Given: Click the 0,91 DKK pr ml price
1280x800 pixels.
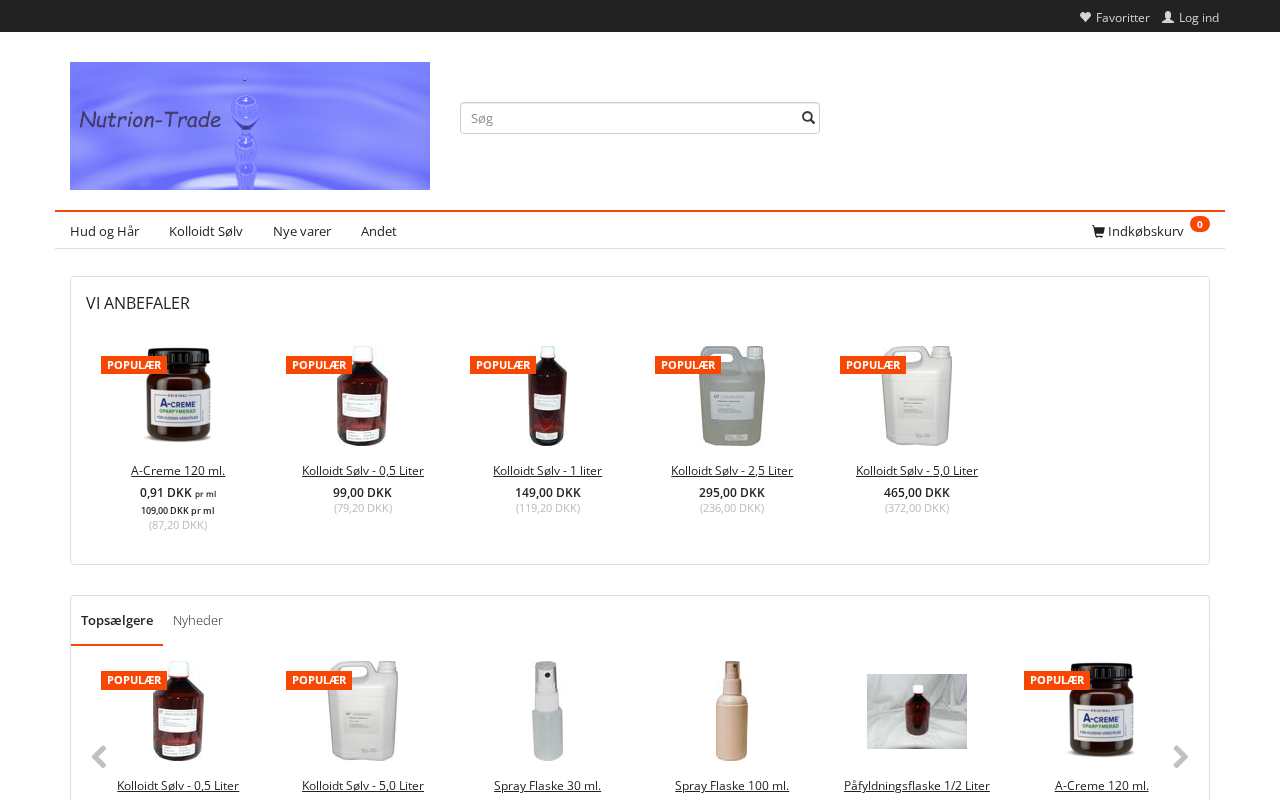Looking at the screenshot, I should pos(178,493).
